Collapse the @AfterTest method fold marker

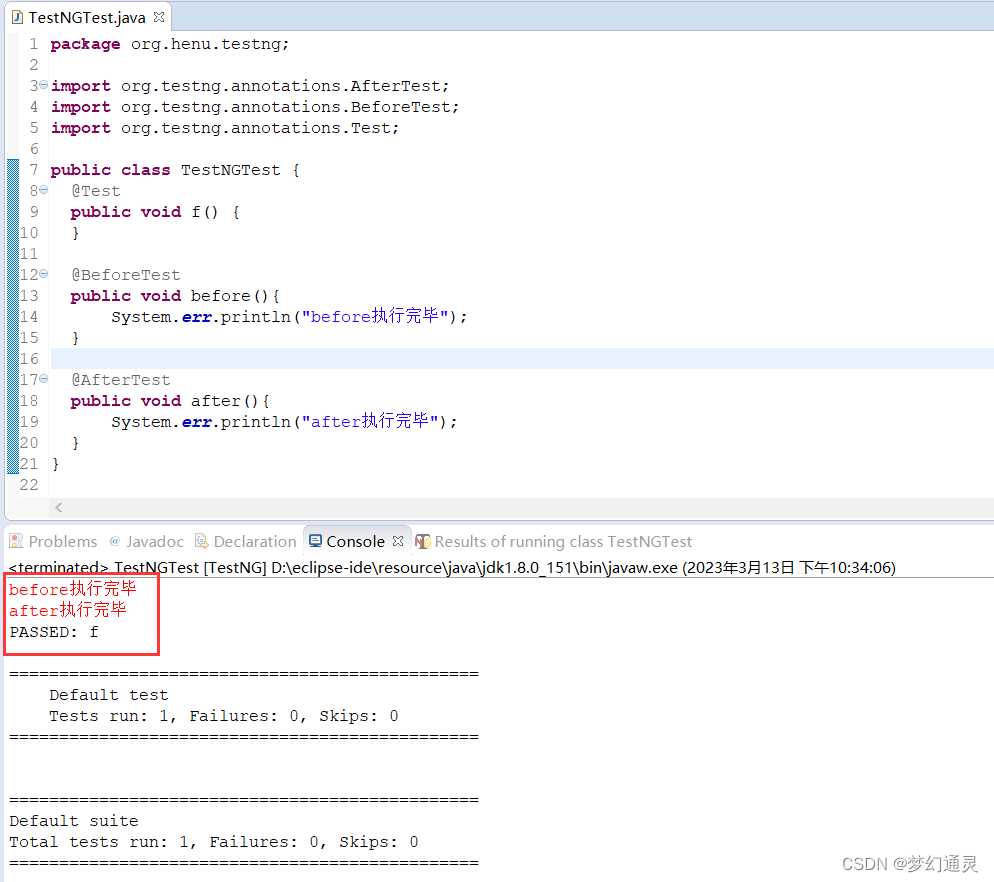[43, 379]
